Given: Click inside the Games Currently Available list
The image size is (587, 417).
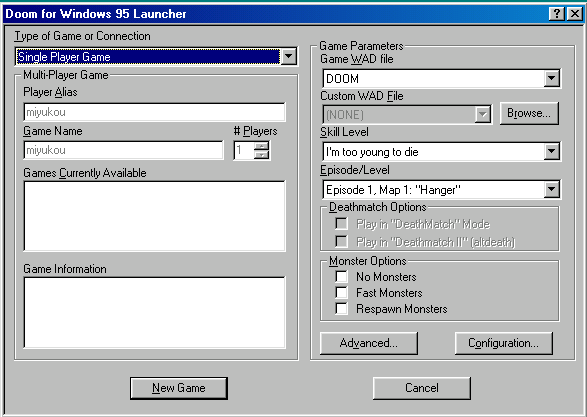Looking at the screenshot, I should (x=154, y=216).
